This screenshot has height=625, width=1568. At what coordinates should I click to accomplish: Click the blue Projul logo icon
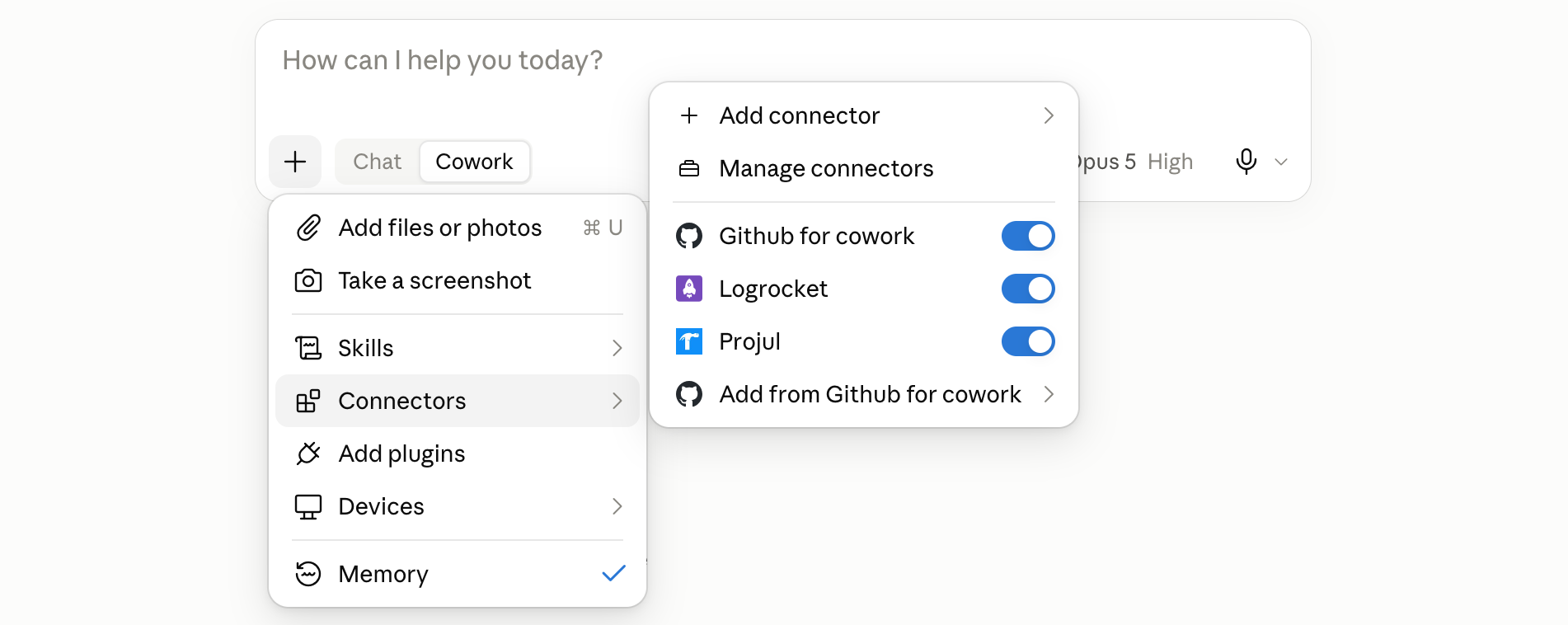pos(689,341)
